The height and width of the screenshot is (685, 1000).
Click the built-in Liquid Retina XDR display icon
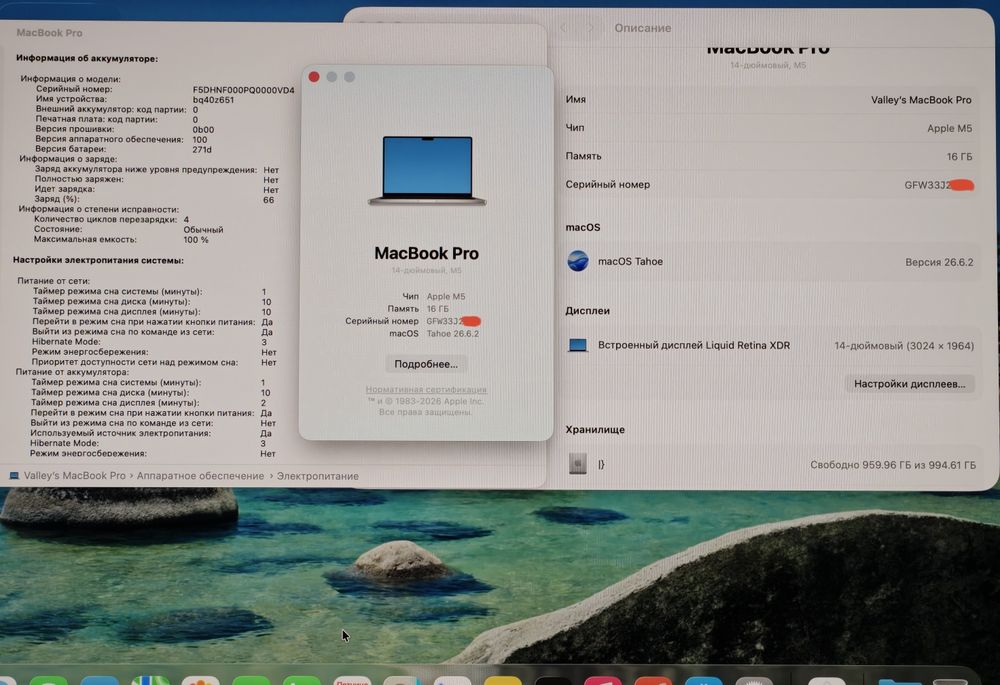[578, 345]
